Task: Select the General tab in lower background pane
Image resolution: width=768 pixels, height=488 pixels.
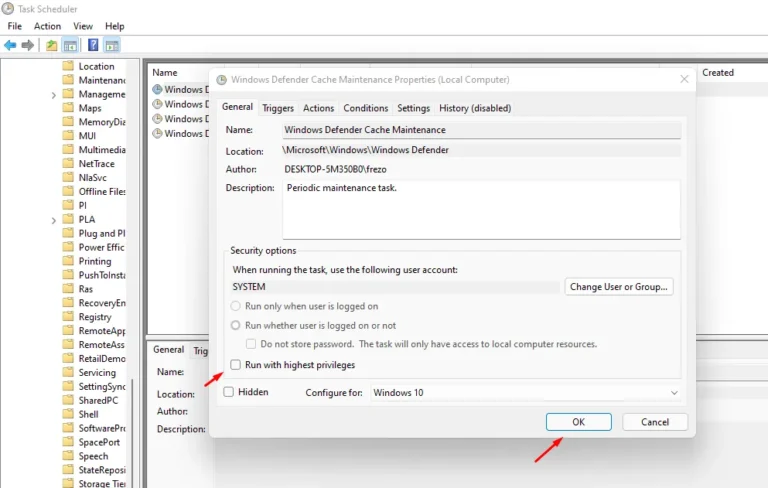Action: tap(168, 349)
